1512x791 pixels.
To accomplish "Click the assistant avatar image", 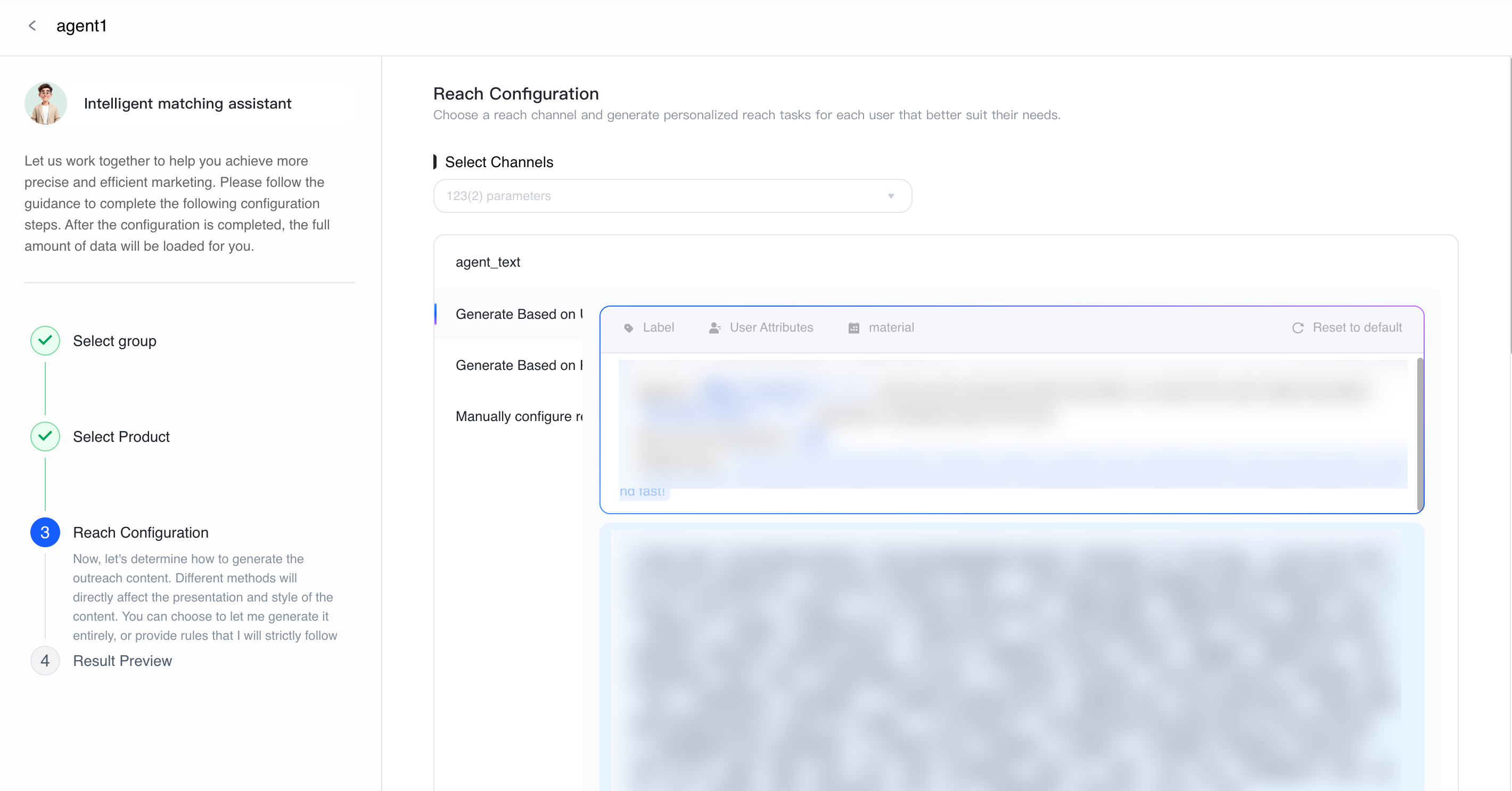I will coord(46,103).
